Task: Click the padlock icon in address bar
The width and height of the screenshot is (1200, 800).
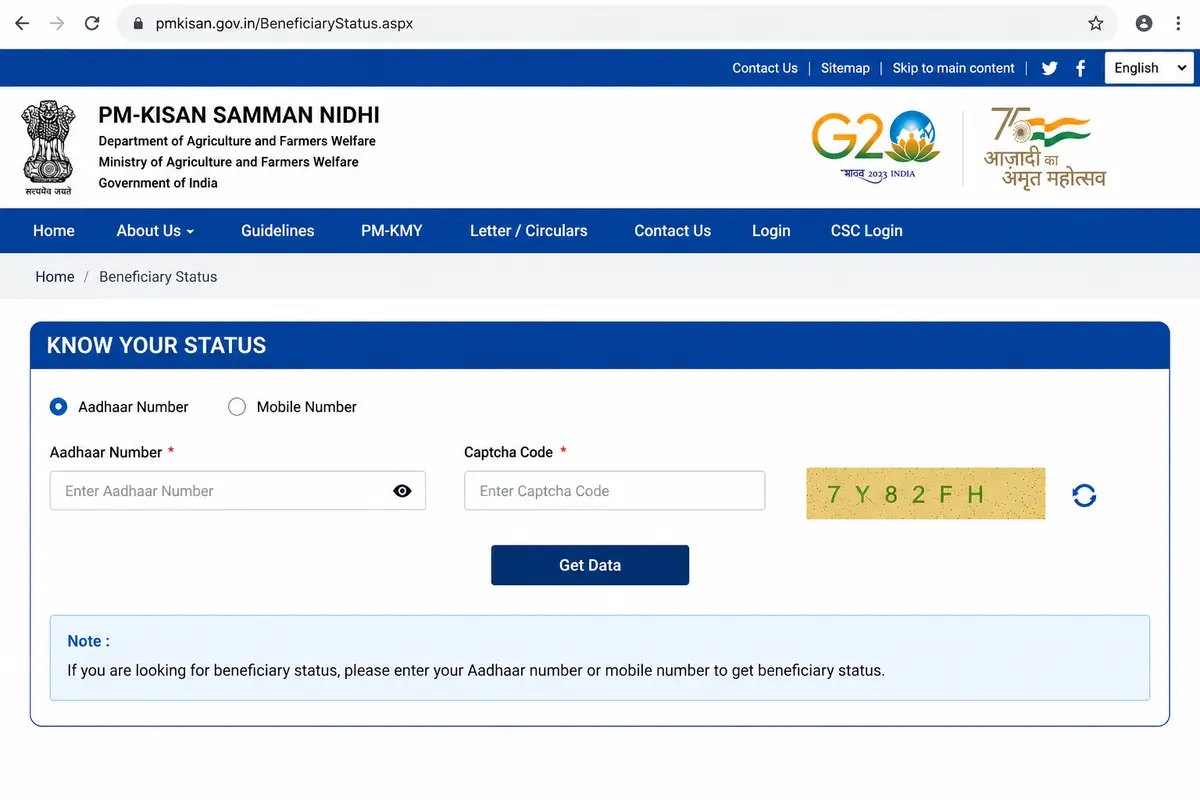Action: click(x=139, y=23)
